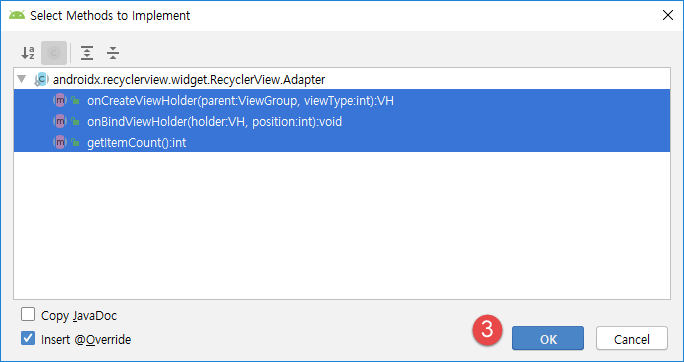Viewport: 684px width, 362px height.
Task: Confirm with the OK button
Action: click(x=548, y=338)
